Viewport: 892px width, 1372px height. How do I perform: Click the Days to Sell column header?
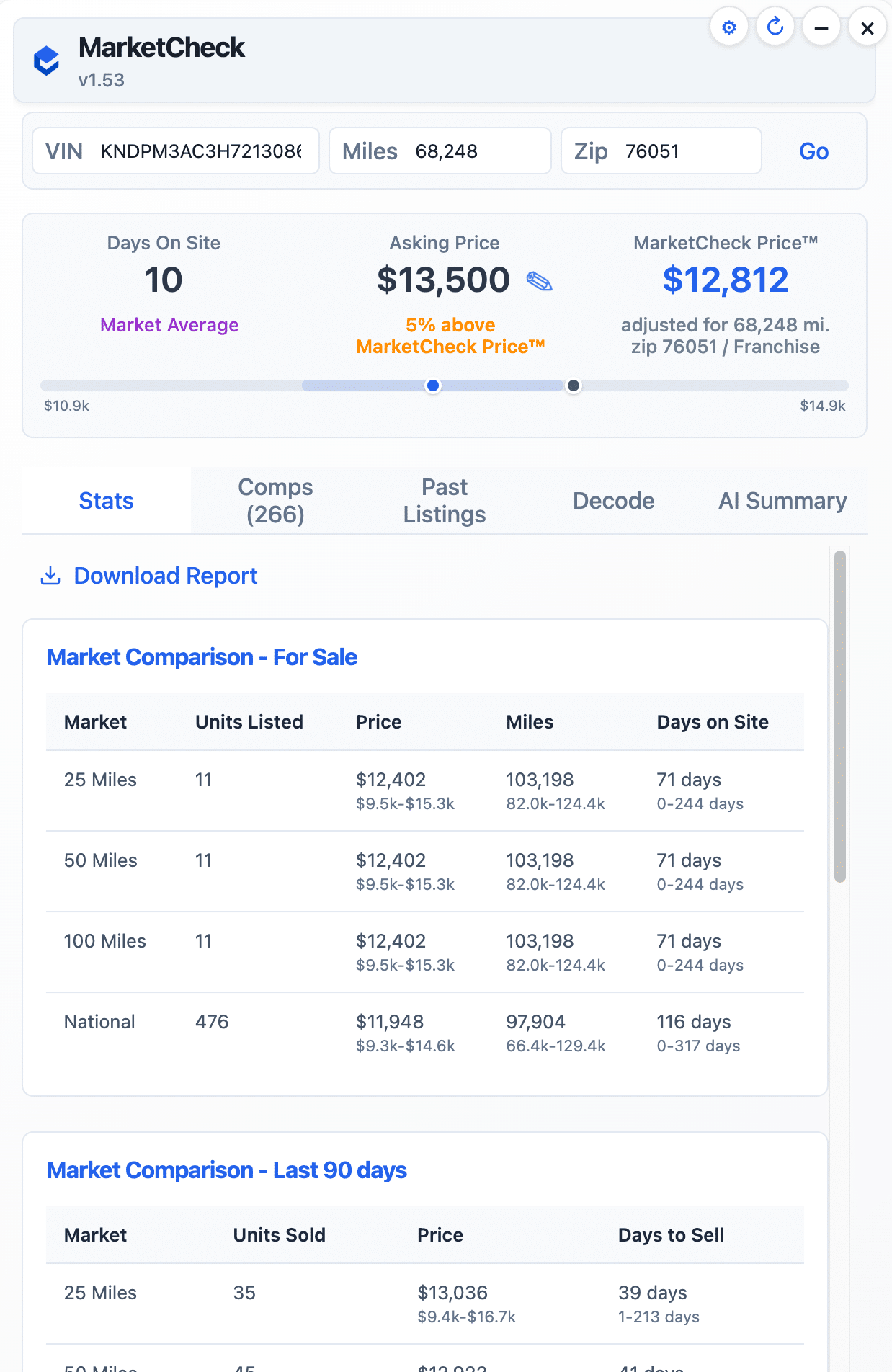pyautogui.click(x=672, y=1235)
